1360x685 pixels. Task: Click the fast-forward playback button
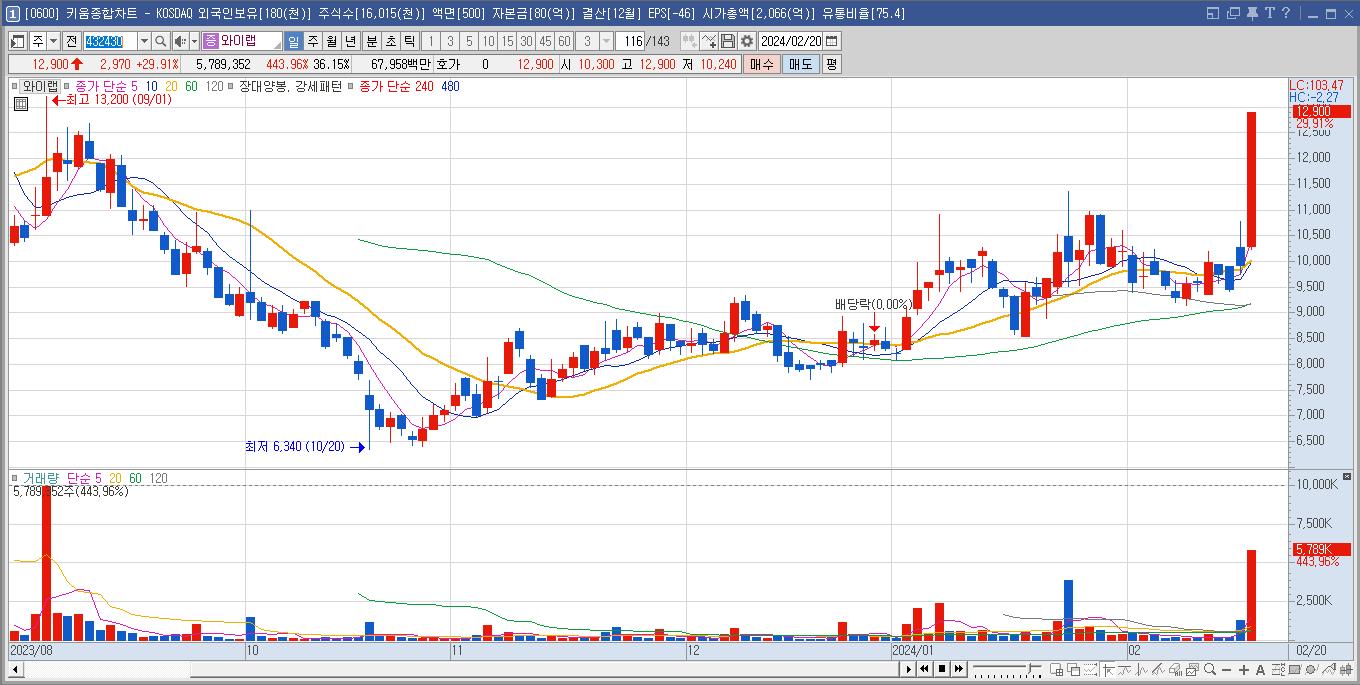(x=959, y=669)
